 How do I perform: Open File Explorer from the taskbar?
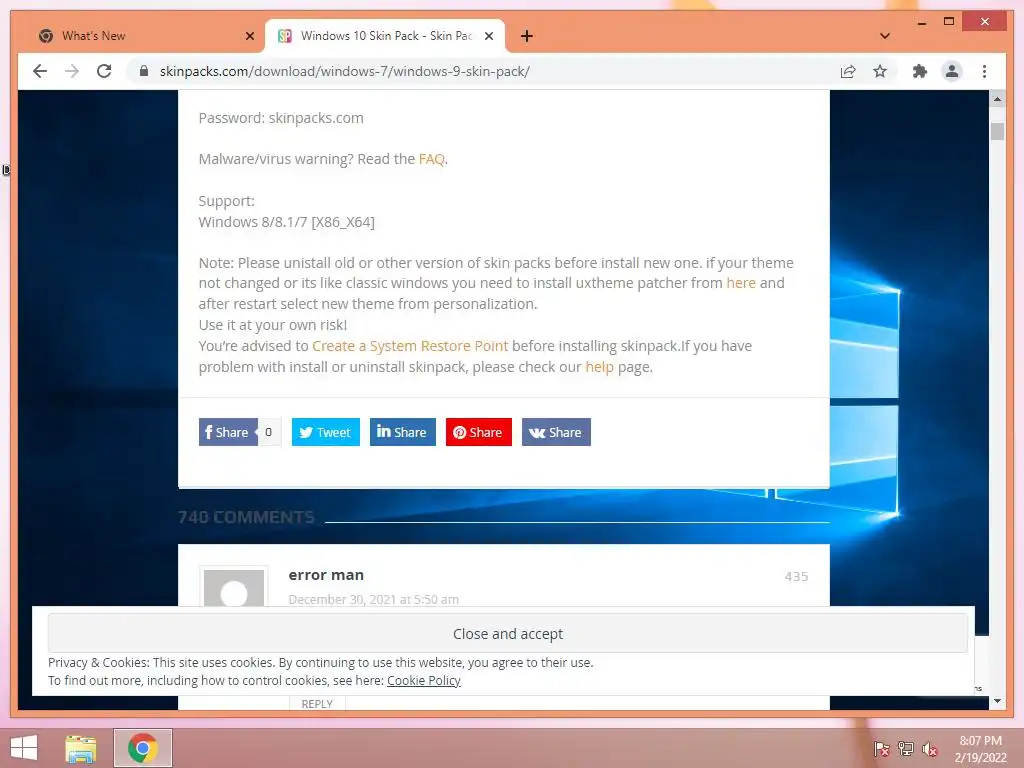80,748
